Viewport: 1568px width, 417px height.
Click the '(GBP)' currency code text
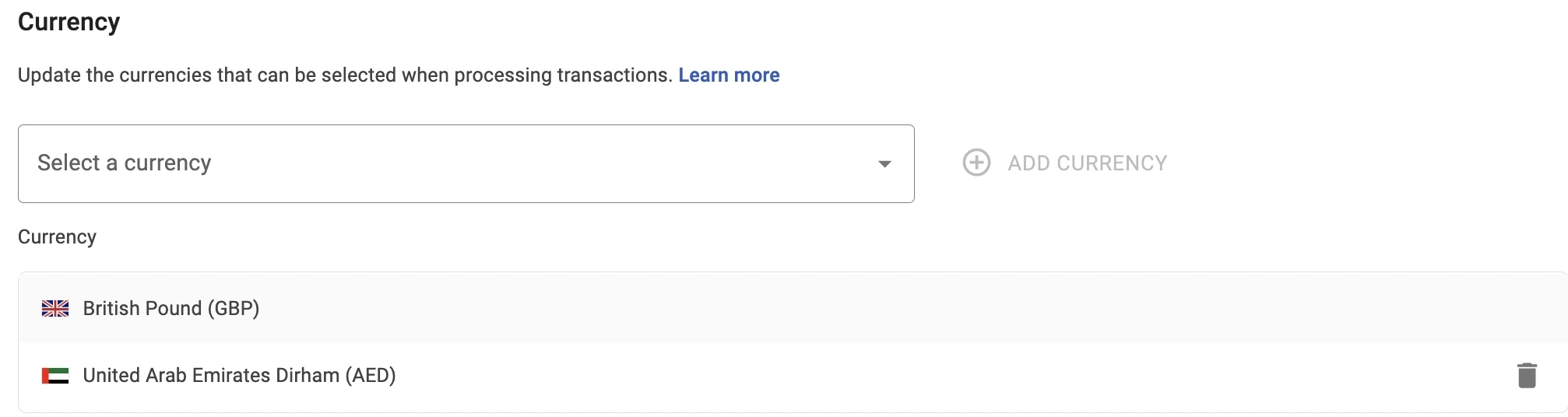(233, 308)
